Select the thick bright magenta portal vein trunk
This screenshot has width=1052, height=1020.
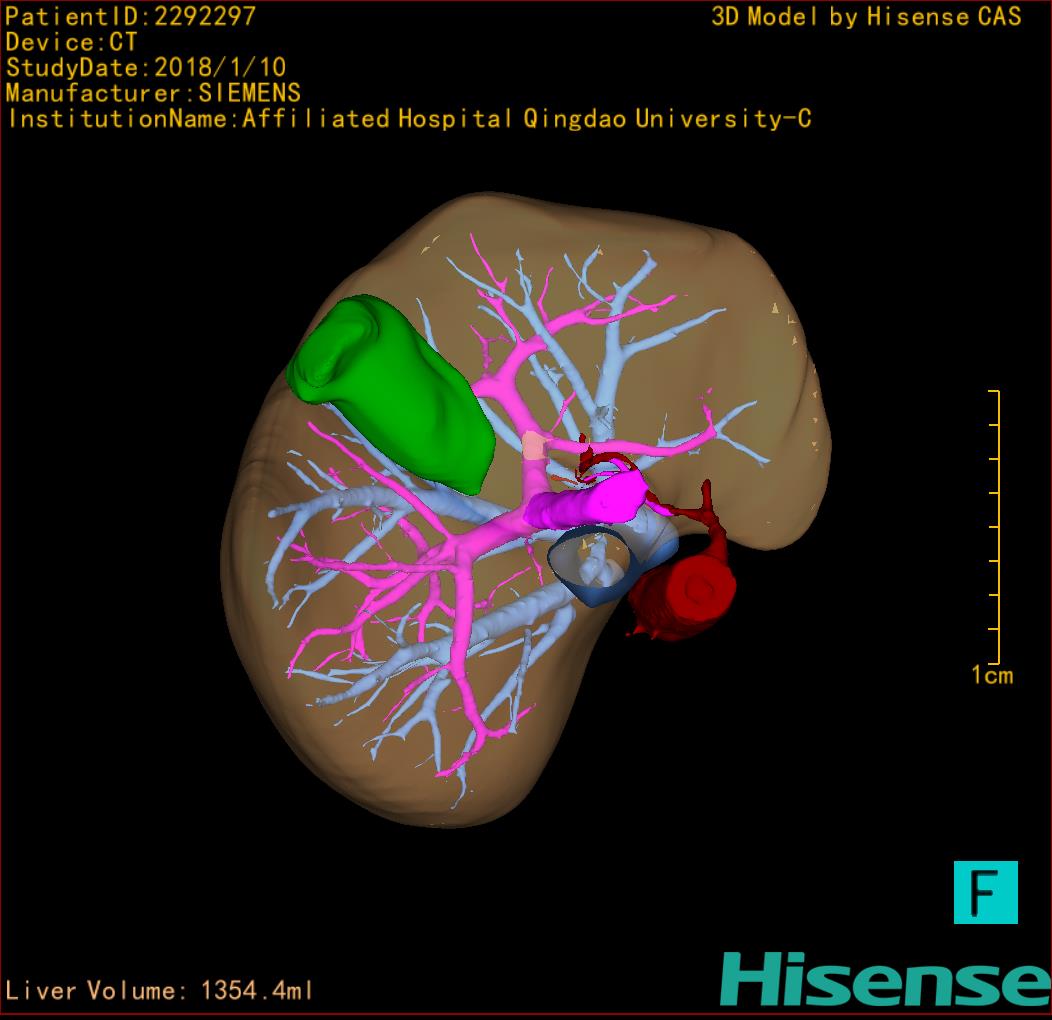coord(588,502)
